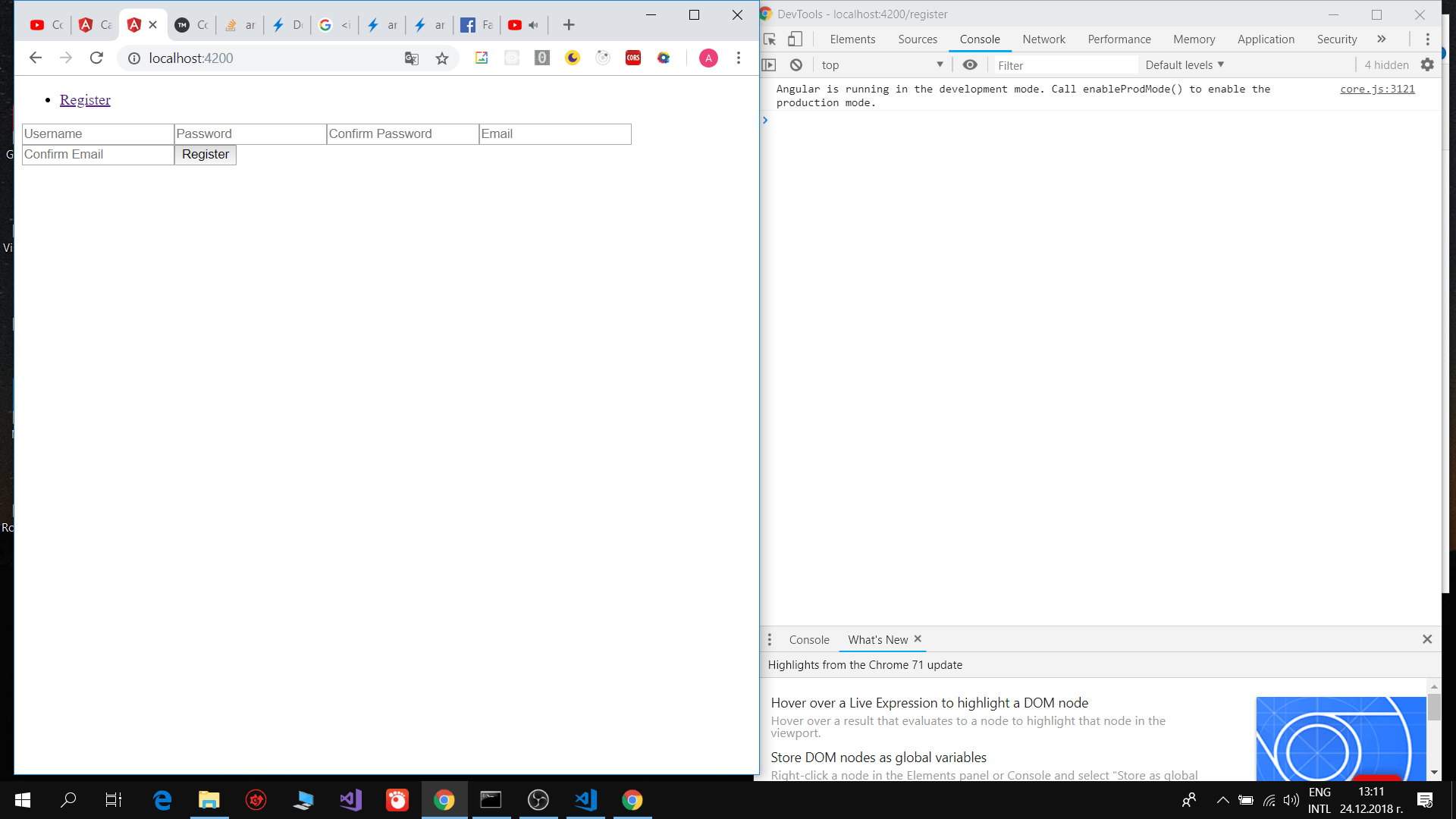The width and height of the screenshot is (1456, 819).
Task: Click the CORS extension icon
Action: click(633, 58)
